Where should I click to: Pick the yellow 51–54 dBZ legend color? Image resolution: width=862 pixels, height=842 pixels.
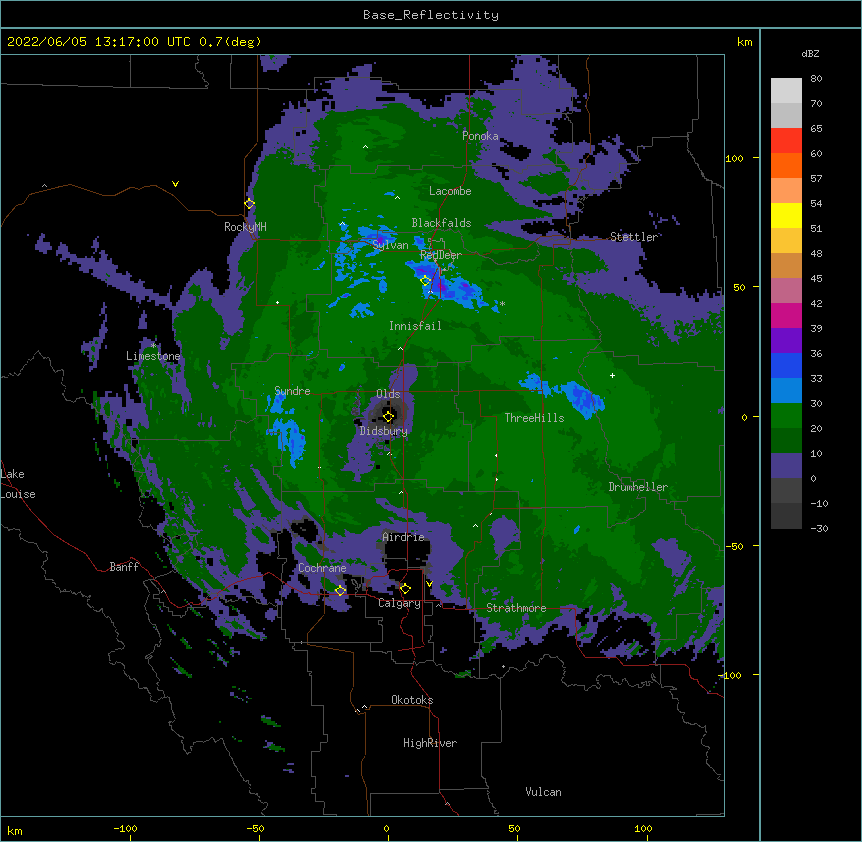[786, 215]
